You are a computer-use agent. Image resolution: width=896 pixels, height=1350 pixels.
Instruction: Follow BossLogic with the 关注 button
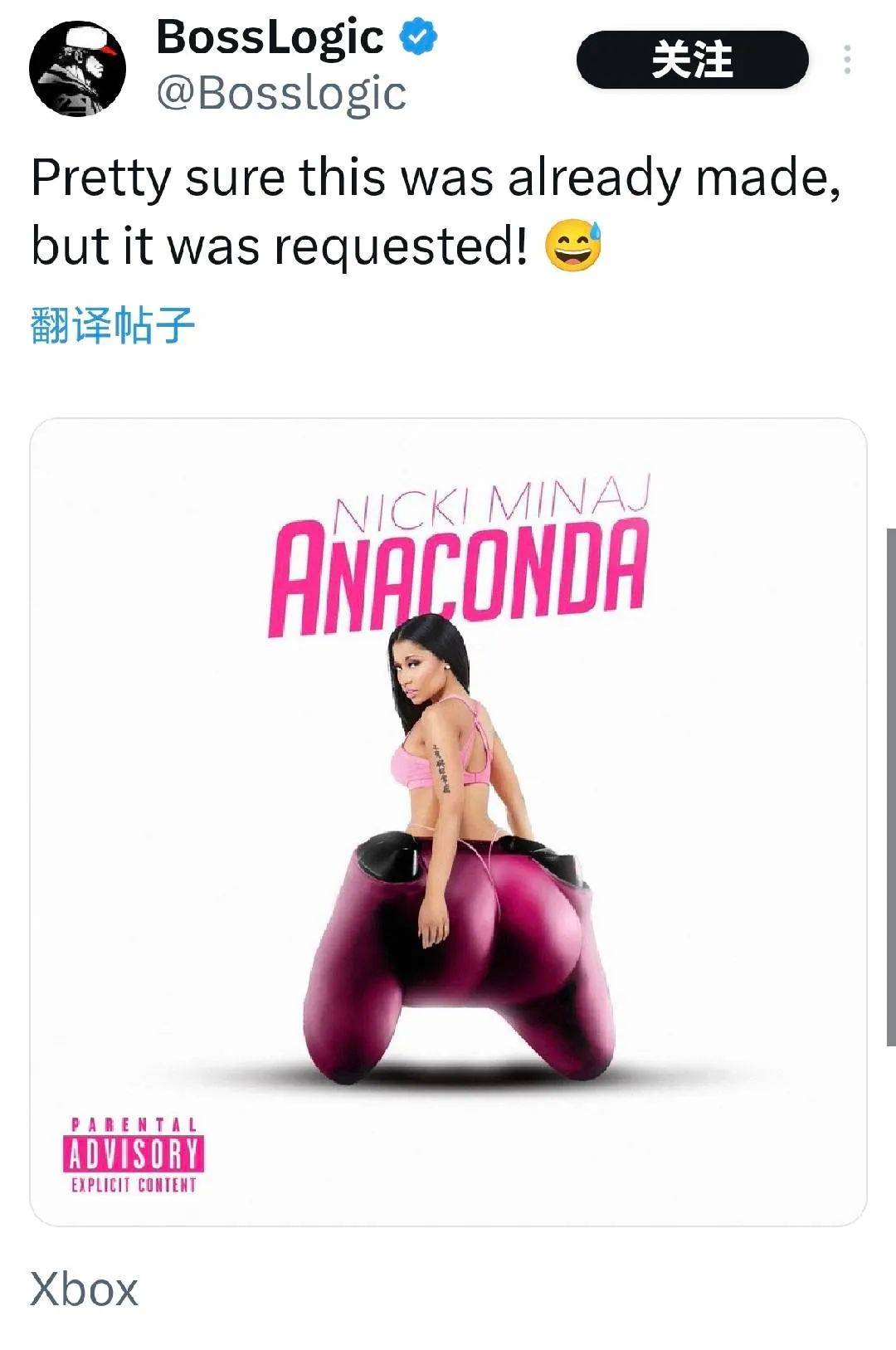[x=692, y=60]
